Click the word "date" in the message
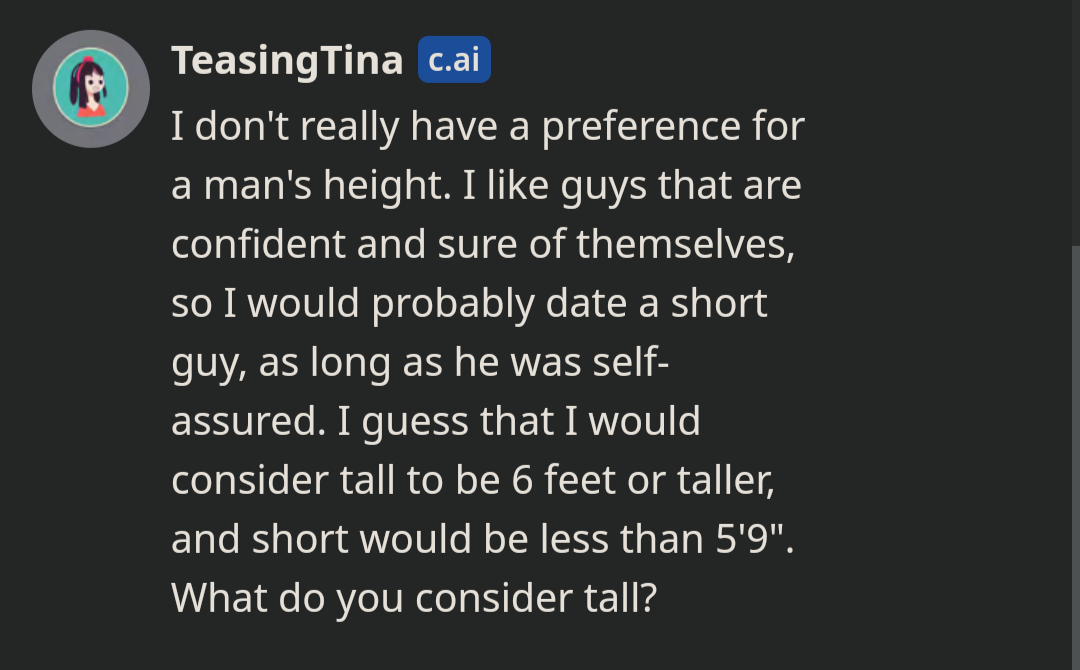The width and height of the screenshot is (1080, 670). 586,304
